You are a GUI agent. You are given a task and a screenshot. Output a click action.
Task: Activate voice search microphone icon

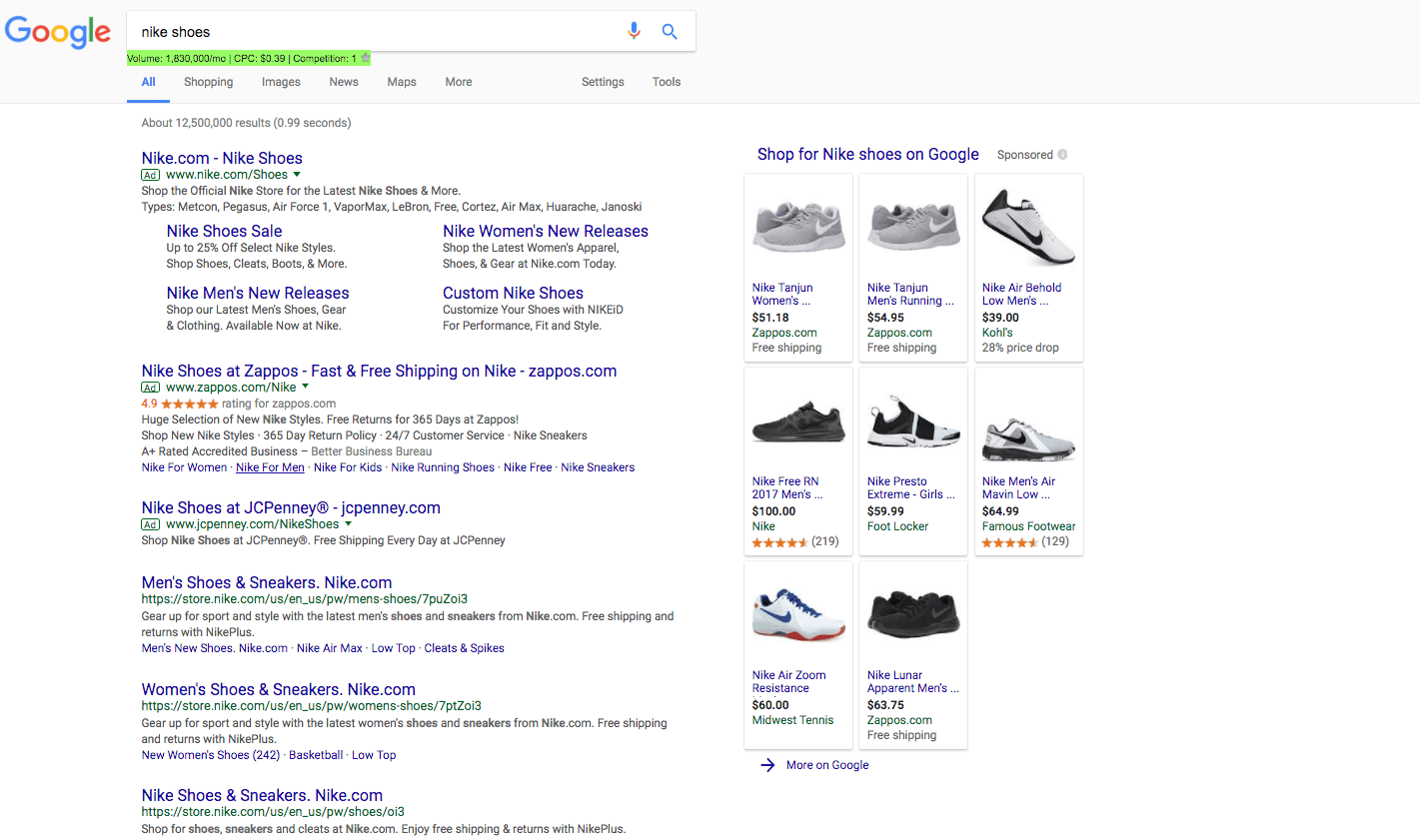(634, 32)
